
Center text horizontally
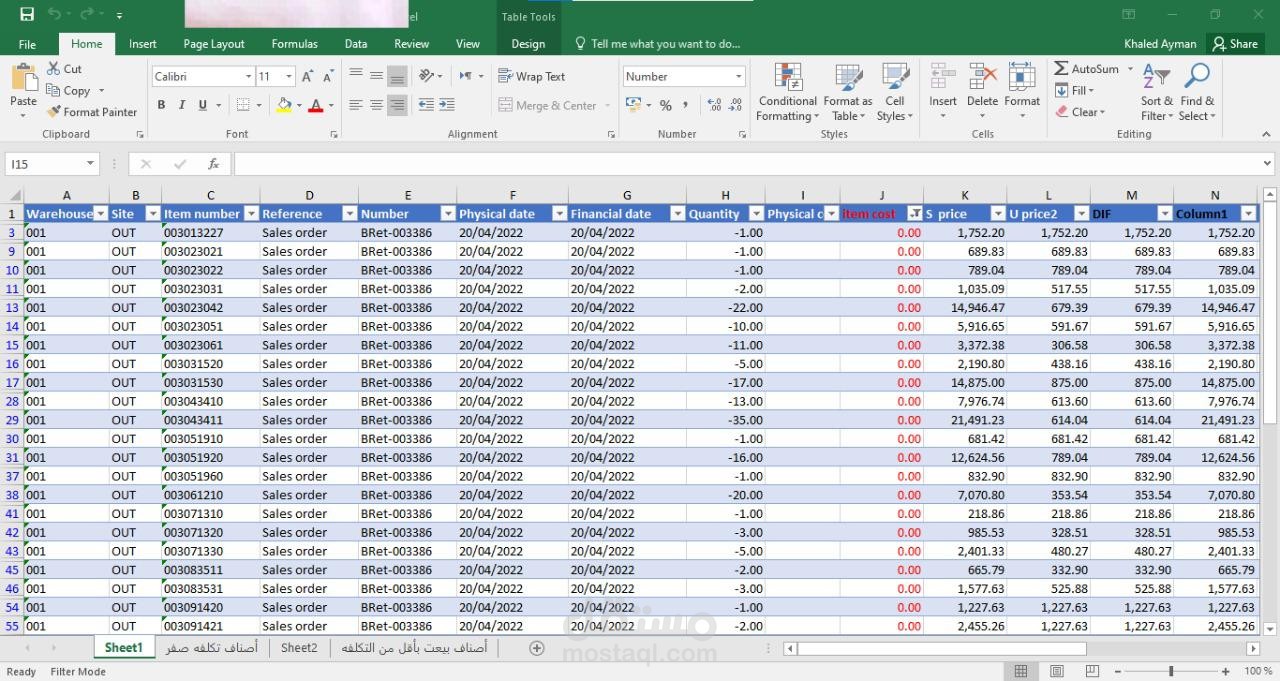376,105
